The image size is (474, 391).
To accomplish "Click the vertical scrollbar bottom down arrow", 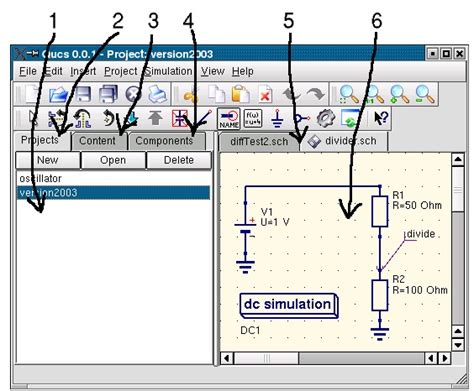I will point(458,345).
